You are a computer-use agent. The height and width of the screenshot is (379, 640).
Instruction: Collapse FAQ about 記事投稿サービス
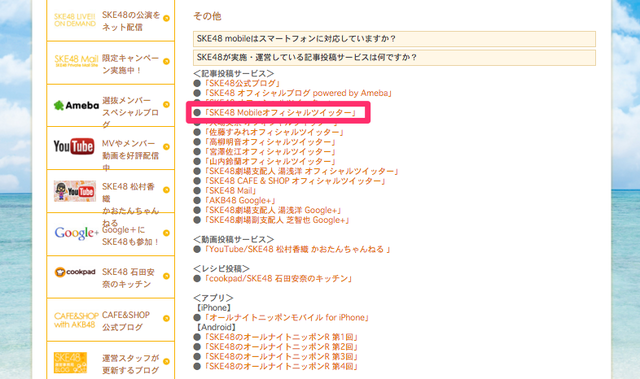(x=394, y=58)
